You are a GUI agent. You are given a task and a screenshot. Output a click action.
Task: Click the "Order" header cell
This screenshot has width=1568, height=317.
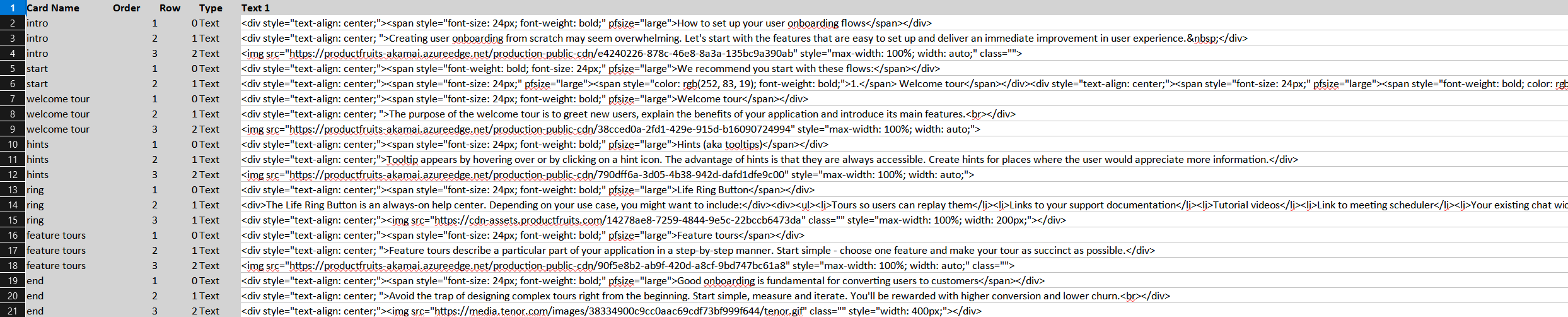click(126, 8)
